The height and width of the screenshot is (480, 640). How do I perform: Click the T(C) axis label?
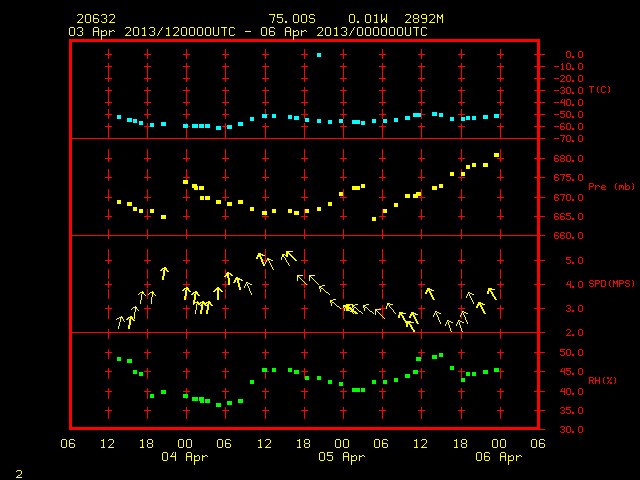point(600,89)
